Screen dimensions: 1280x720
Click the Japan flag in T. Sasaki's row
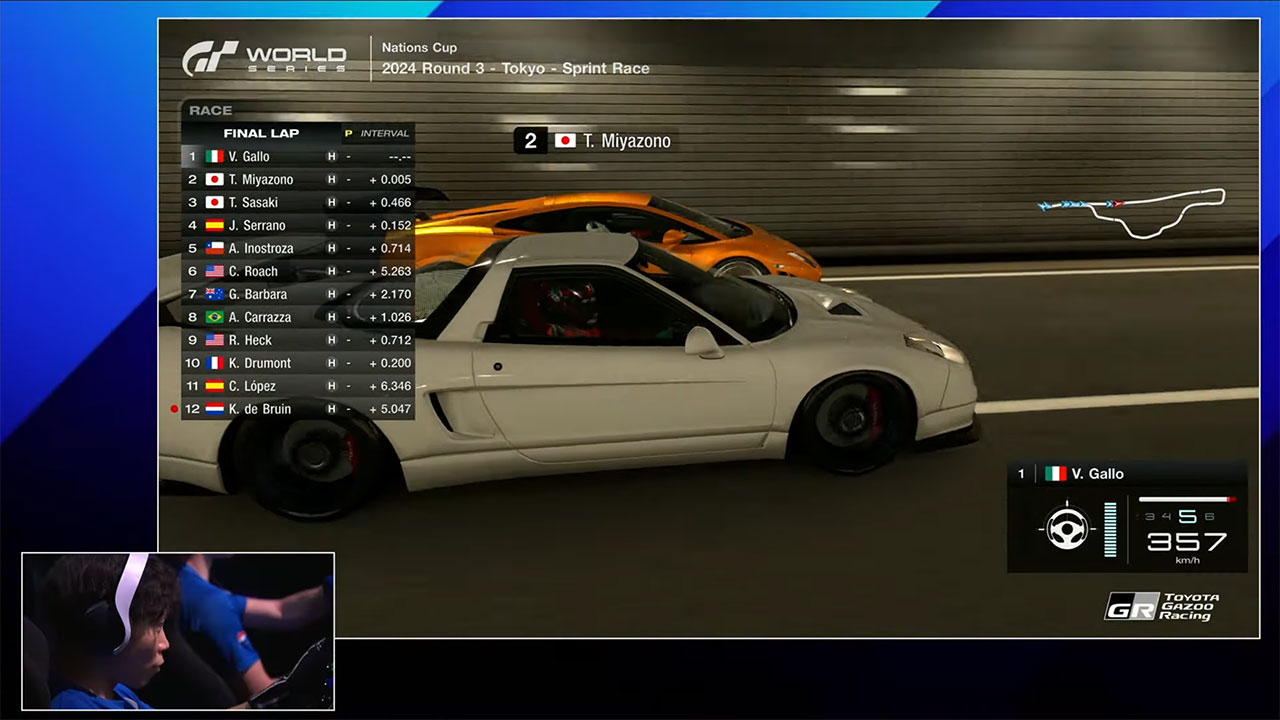[214, 203]
